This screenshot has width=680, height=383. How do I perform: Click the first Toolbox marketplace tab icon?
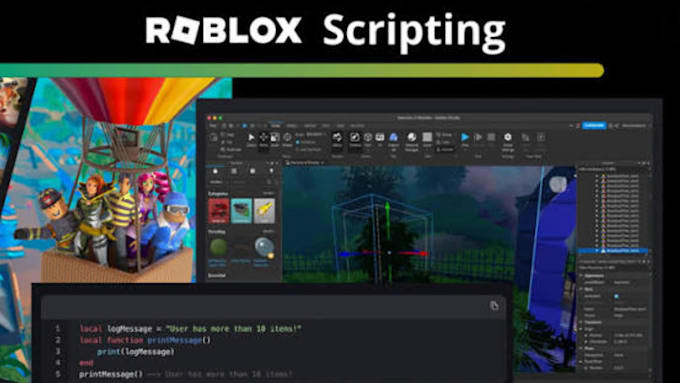(x=216, y=171)
